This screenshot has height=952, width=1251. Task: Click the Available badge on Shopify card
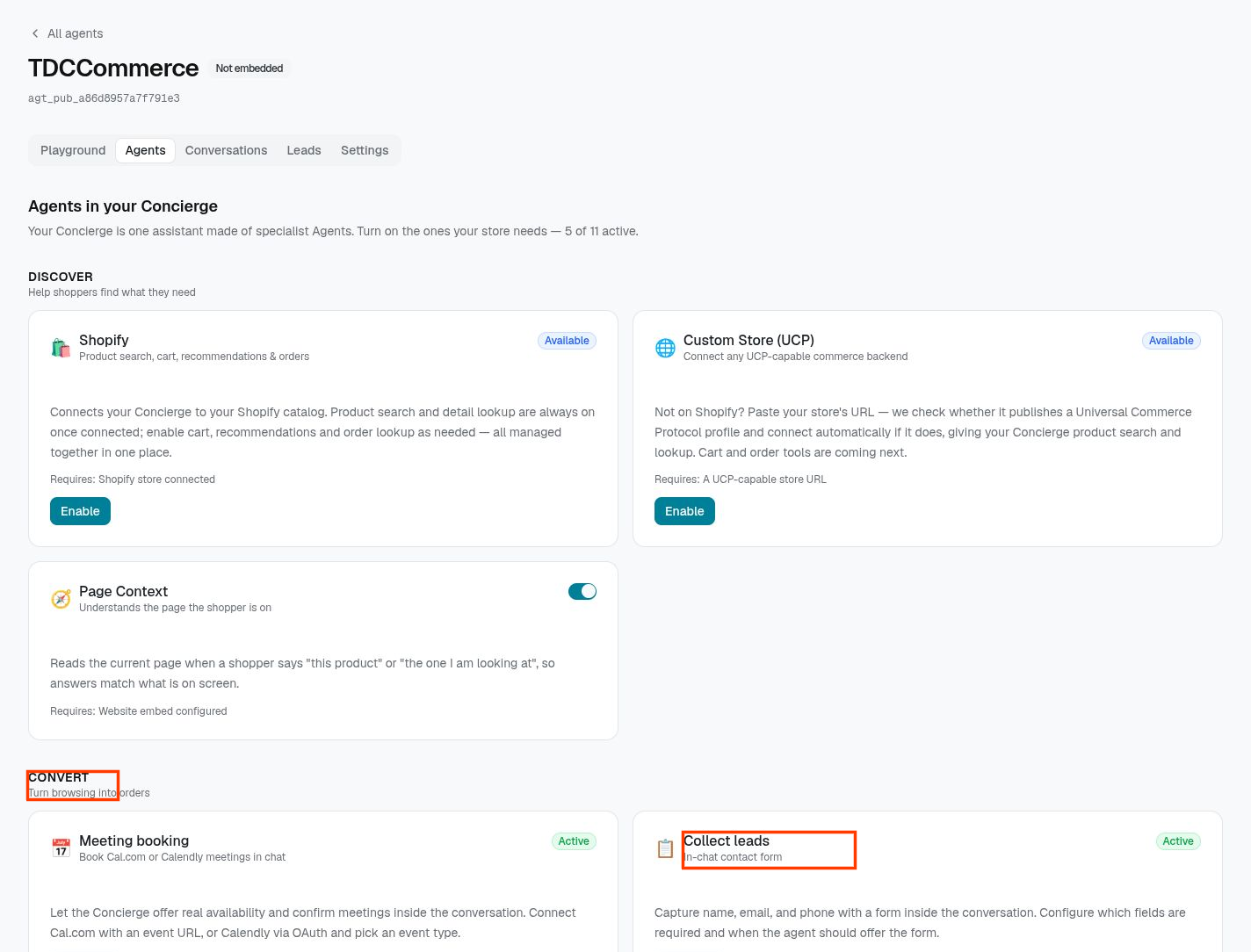567,341
